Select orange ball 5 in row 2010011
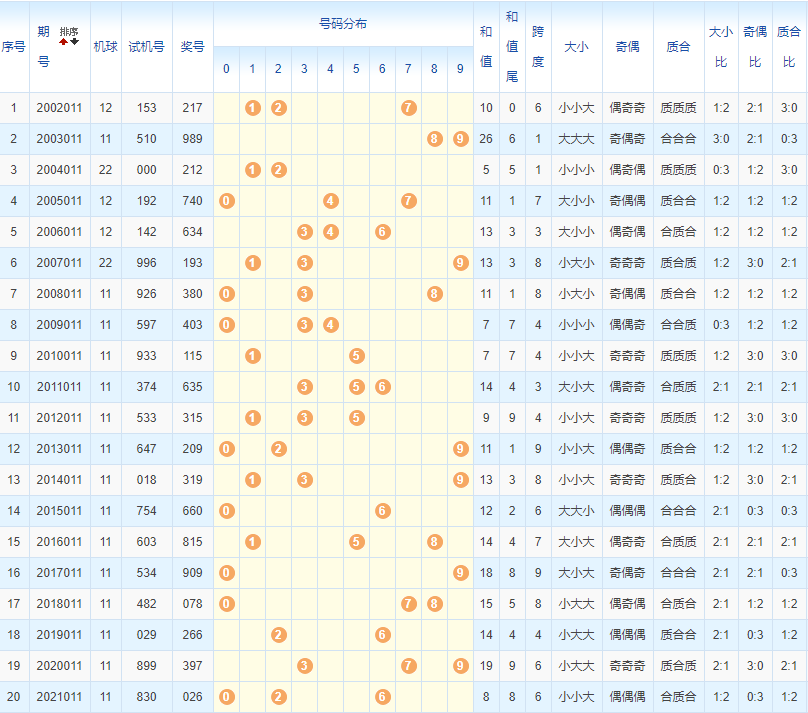 pos(356,355)
